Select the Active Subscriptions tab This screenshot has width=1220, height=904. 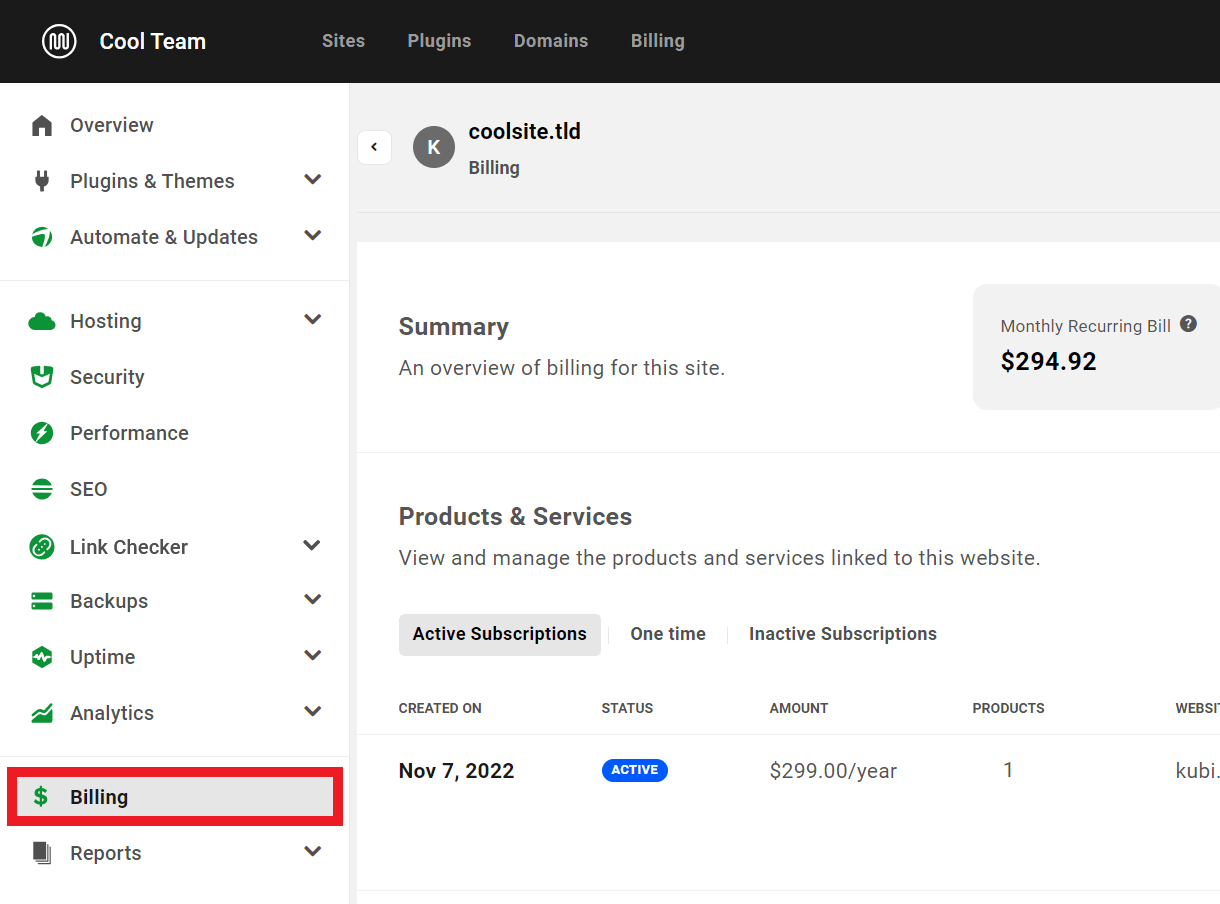(x=500, y=635)
